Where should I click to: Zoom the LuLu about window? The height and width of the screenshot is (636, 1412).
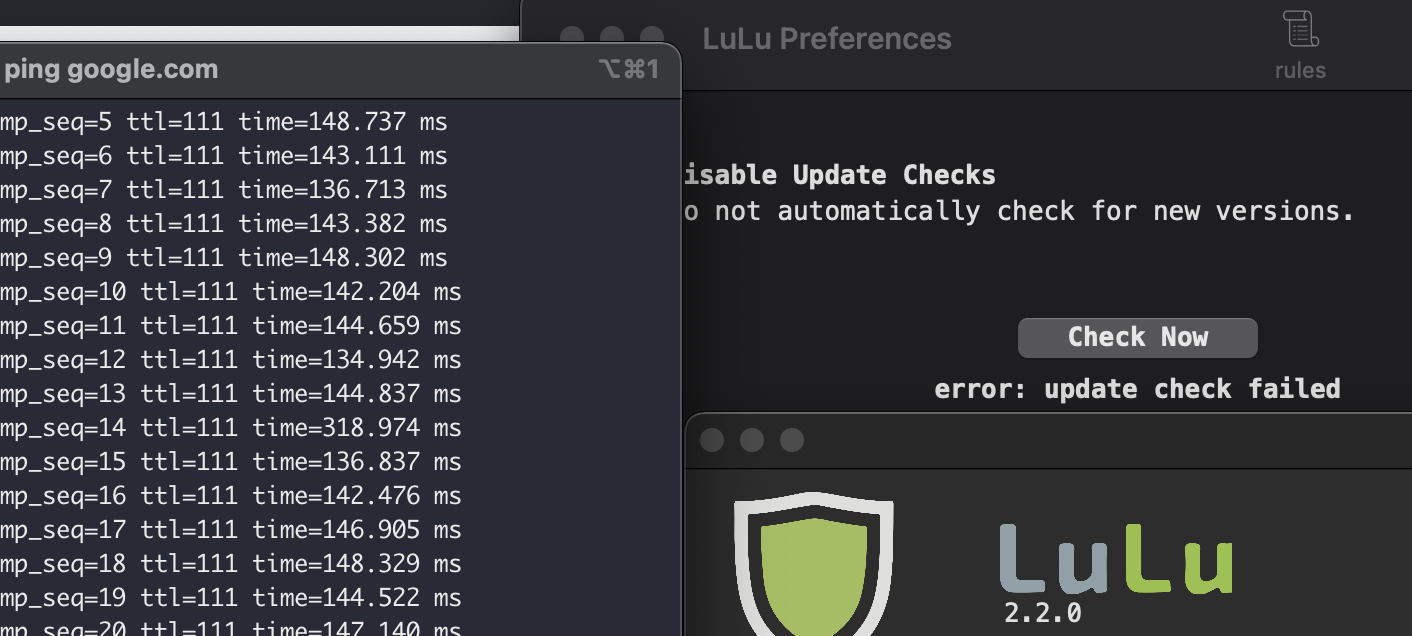point(792,440)
